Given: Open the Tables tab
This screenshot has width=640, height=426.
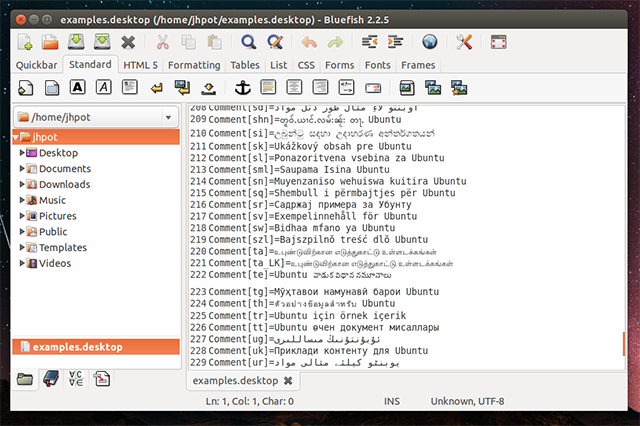Looking at the screenshot, I should (245, 65).
